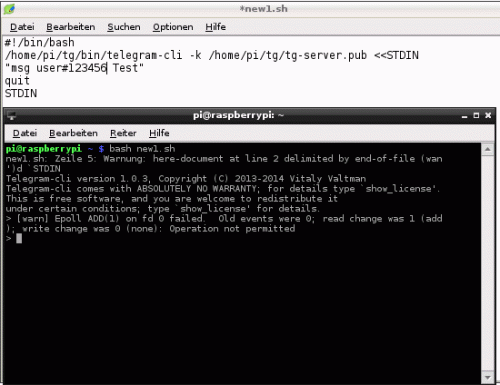Viewport: 500px width, 385px height.
Task: Open the Datei menu in the new1.sh editor
Action: [22, 27]
